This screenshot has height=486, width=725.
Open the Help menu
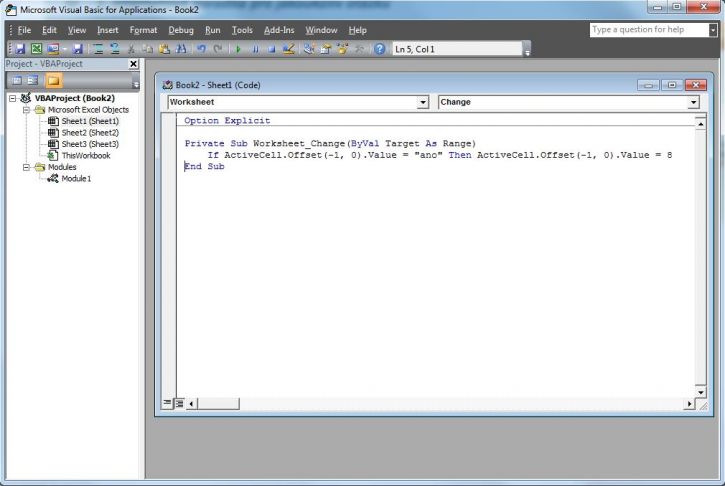357,30
